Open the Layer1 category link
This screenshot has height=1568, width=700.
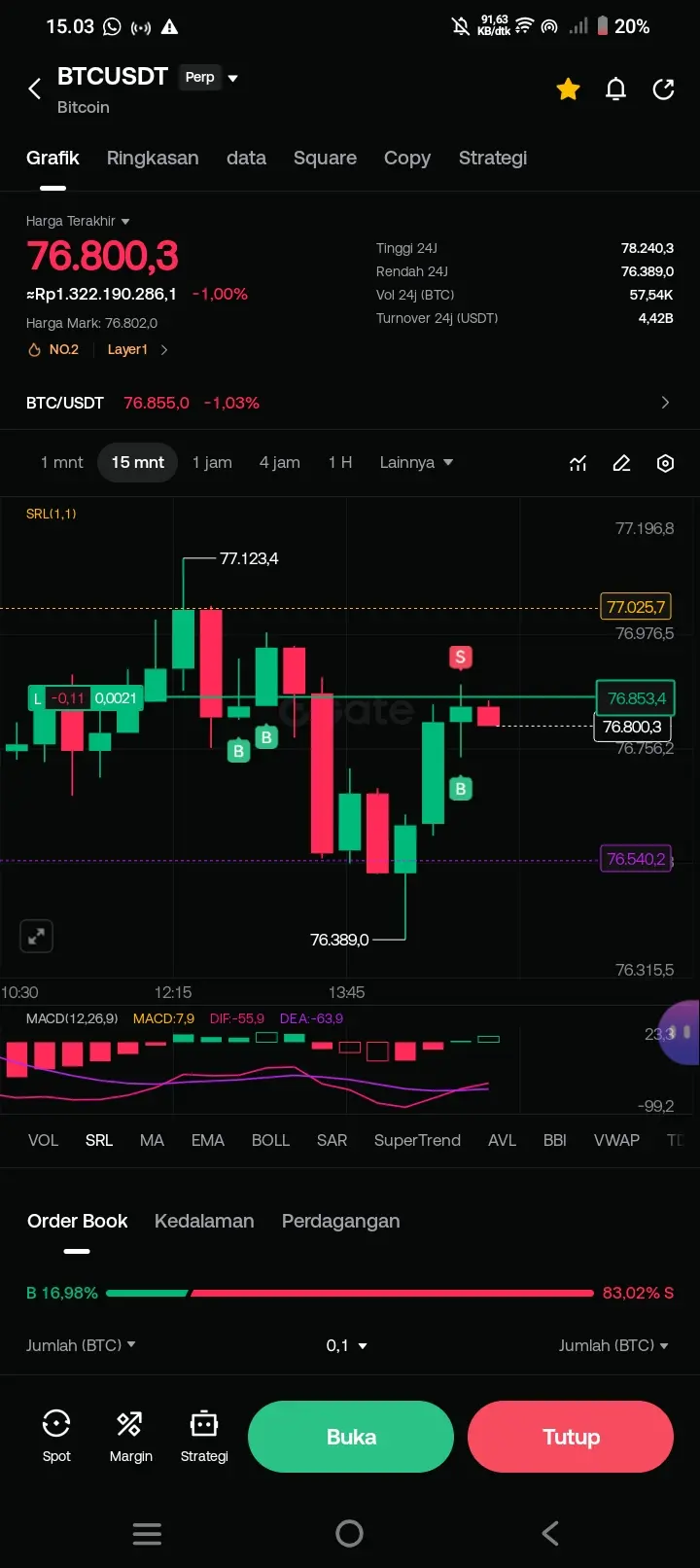[137, 349]
